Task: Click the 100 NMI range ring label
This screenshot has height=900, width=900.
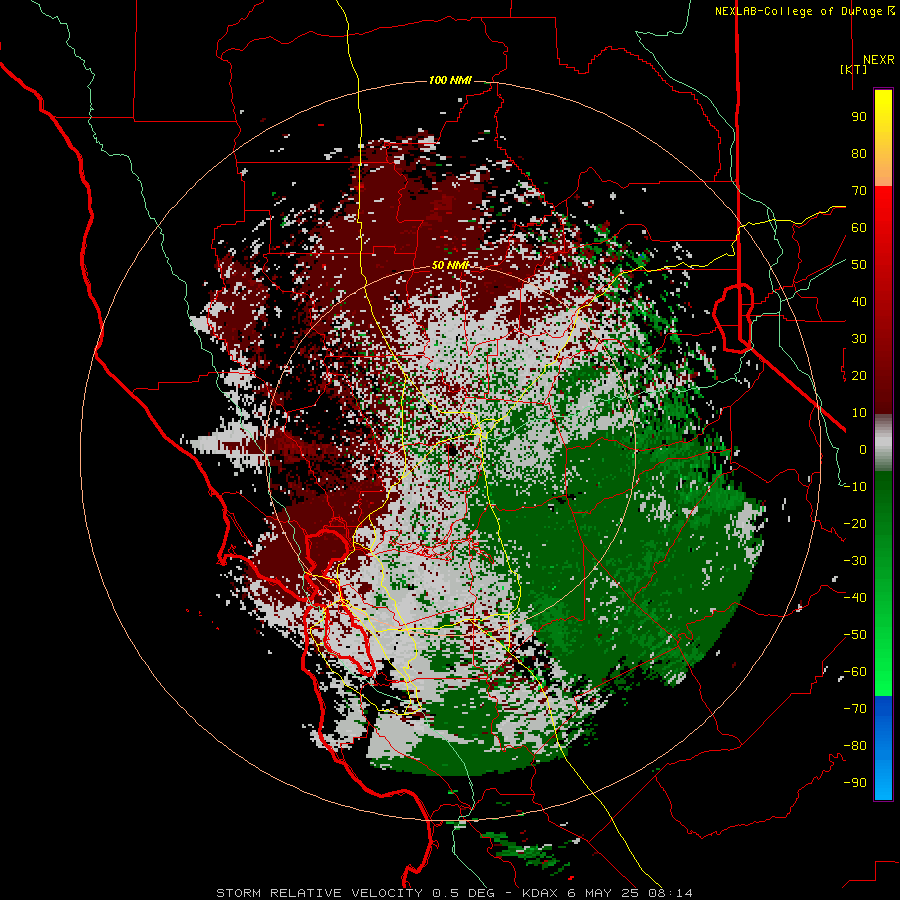Action: (450, 80)
